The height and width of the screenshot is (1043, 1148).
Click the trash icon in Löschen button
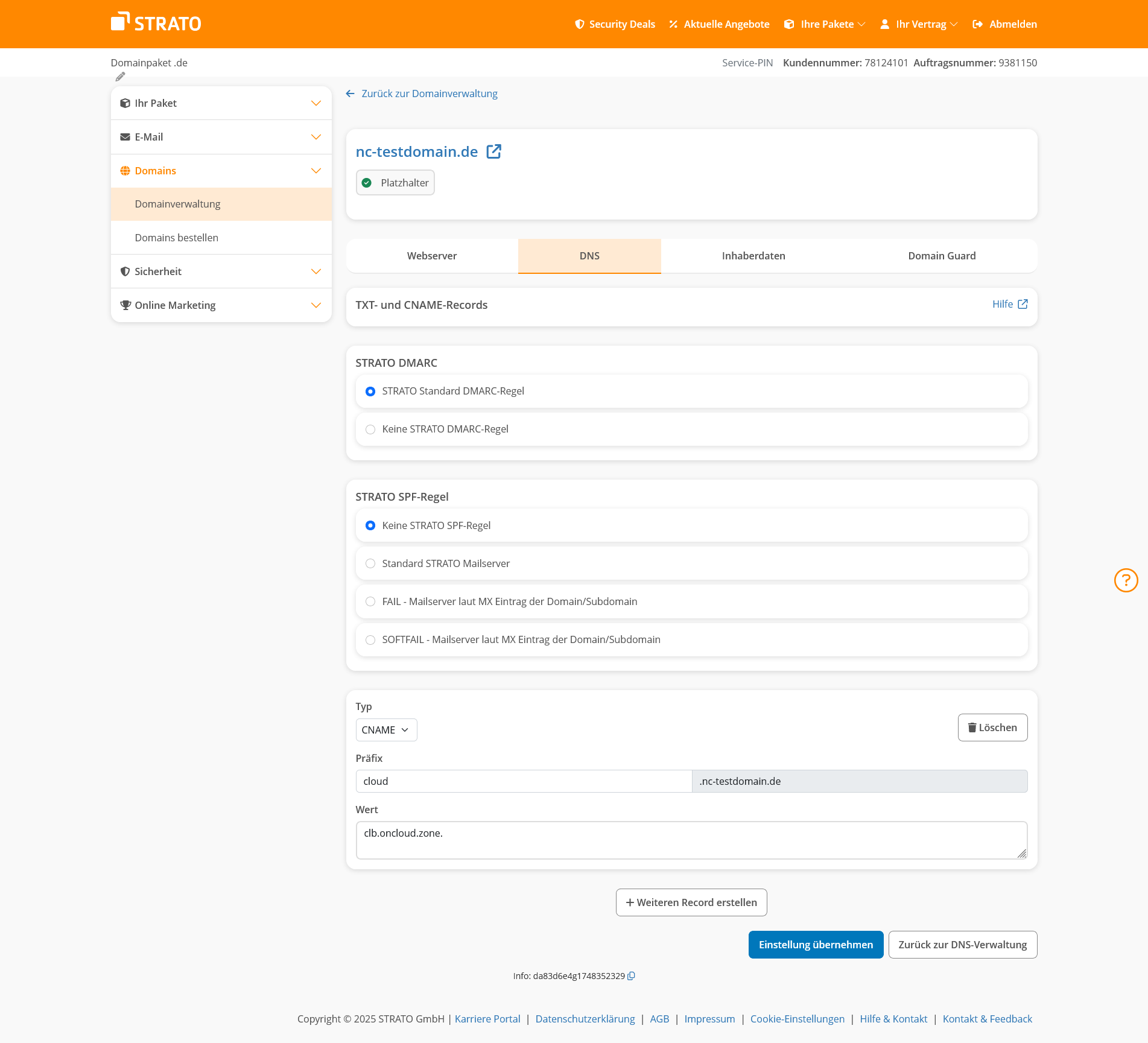click(972, 728)
